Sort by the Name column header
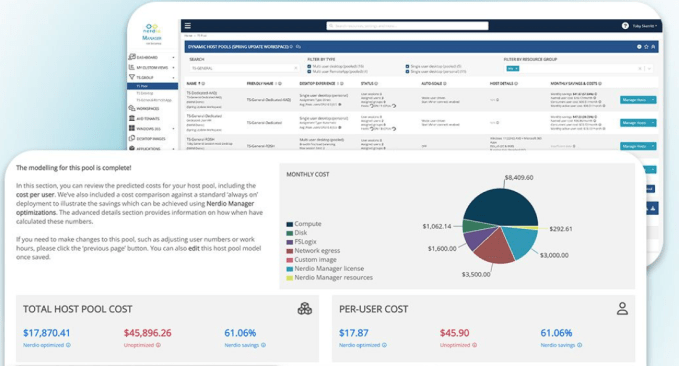 193,83
